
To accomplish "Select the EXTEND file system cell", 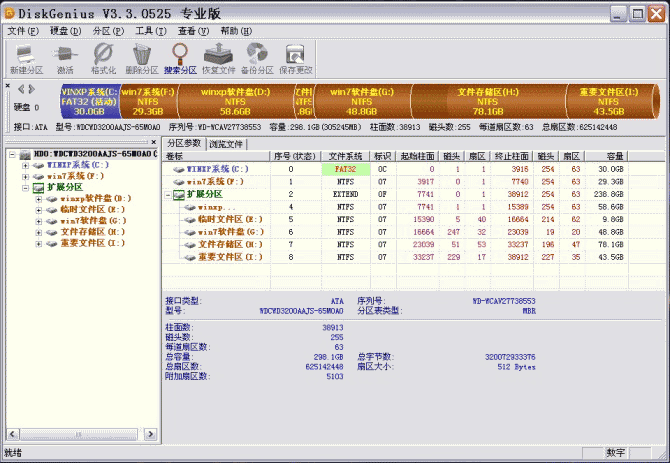I will [345, 194].
